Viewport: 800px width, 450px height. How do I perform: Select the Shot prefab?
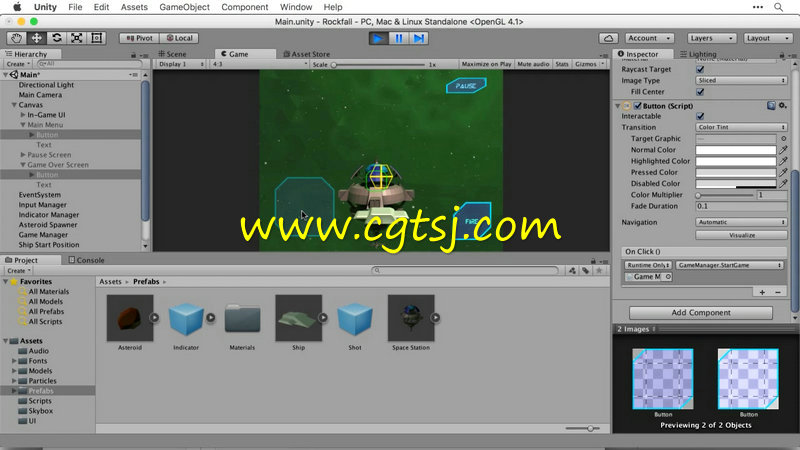[x=355, y=318]
